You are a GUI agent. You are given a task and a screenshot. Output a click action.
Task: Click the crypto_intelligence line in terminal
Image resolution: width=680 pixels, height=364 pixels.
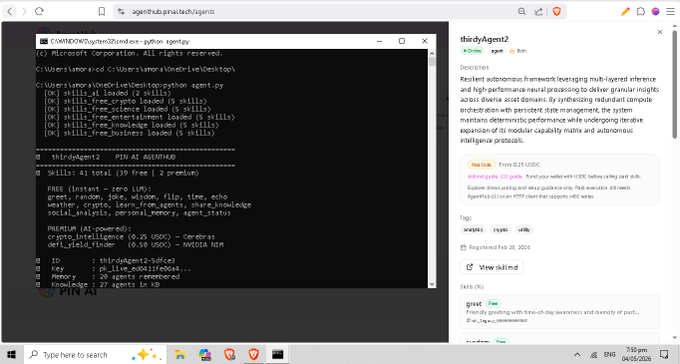131,237
